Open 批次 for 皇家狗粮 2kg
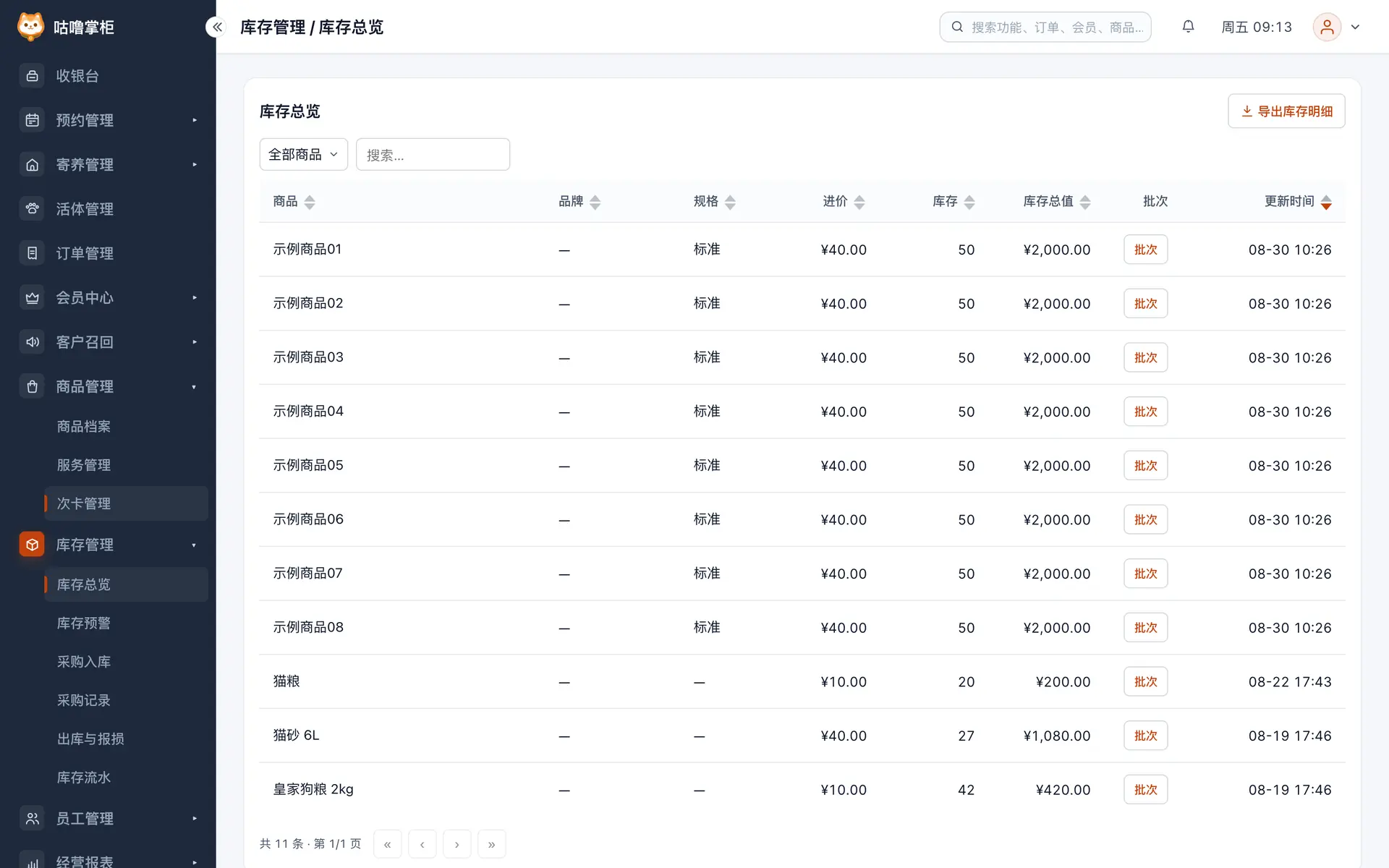 click(x=1145, y=790)
